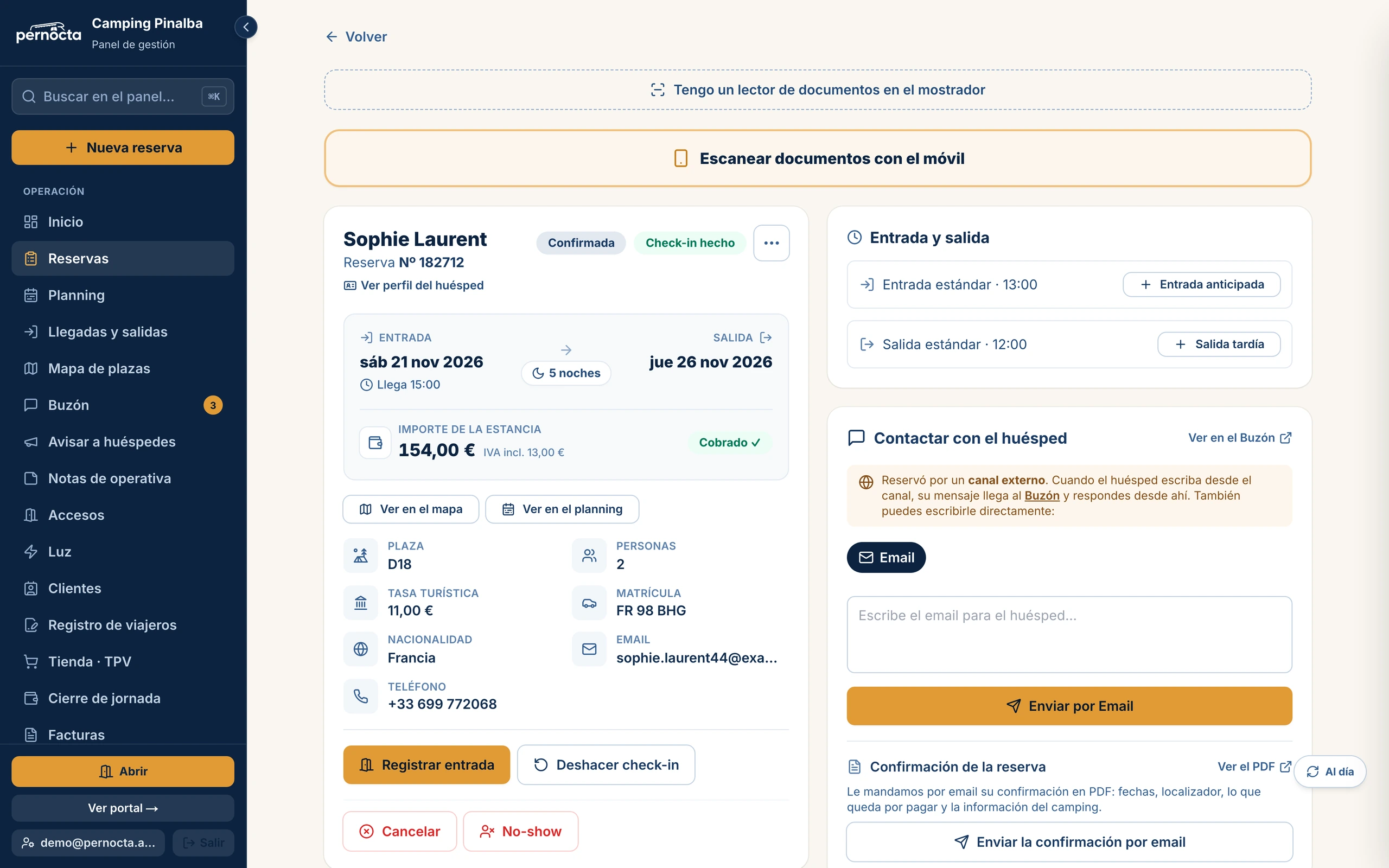Click Enviar por Email button
Image resolution: width=1389 pixels, height=868 pixels.
[x=1069, y=706]
